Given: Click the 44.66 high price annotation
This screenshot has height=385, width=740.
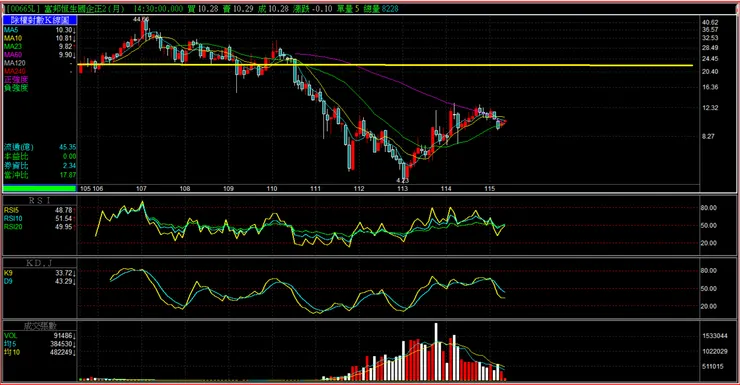Looking at the screenshot, I should click(141, 19).
